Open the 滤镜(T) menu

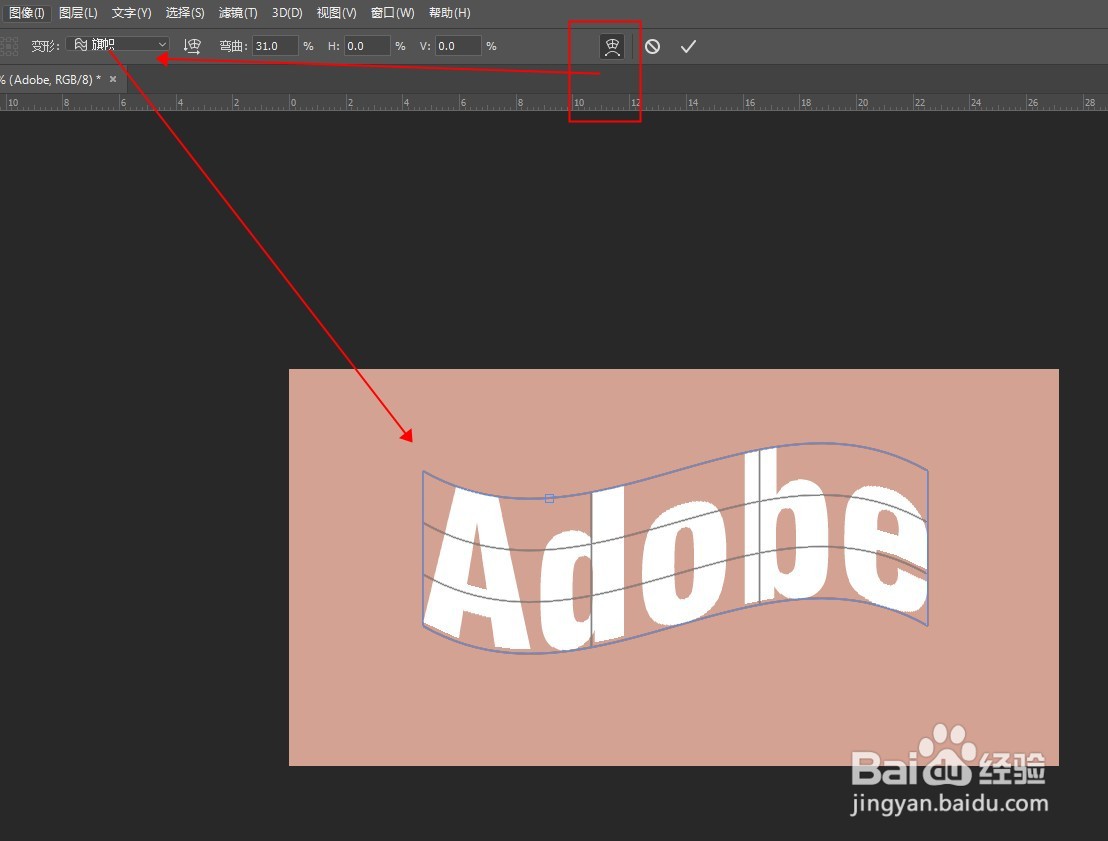(x=238, y=13)
